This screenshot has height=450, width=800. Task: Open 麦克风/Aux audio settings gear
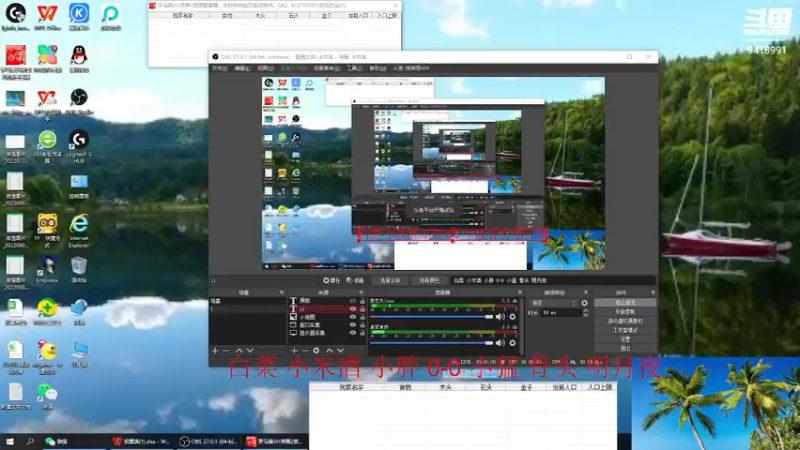[512, 317]
